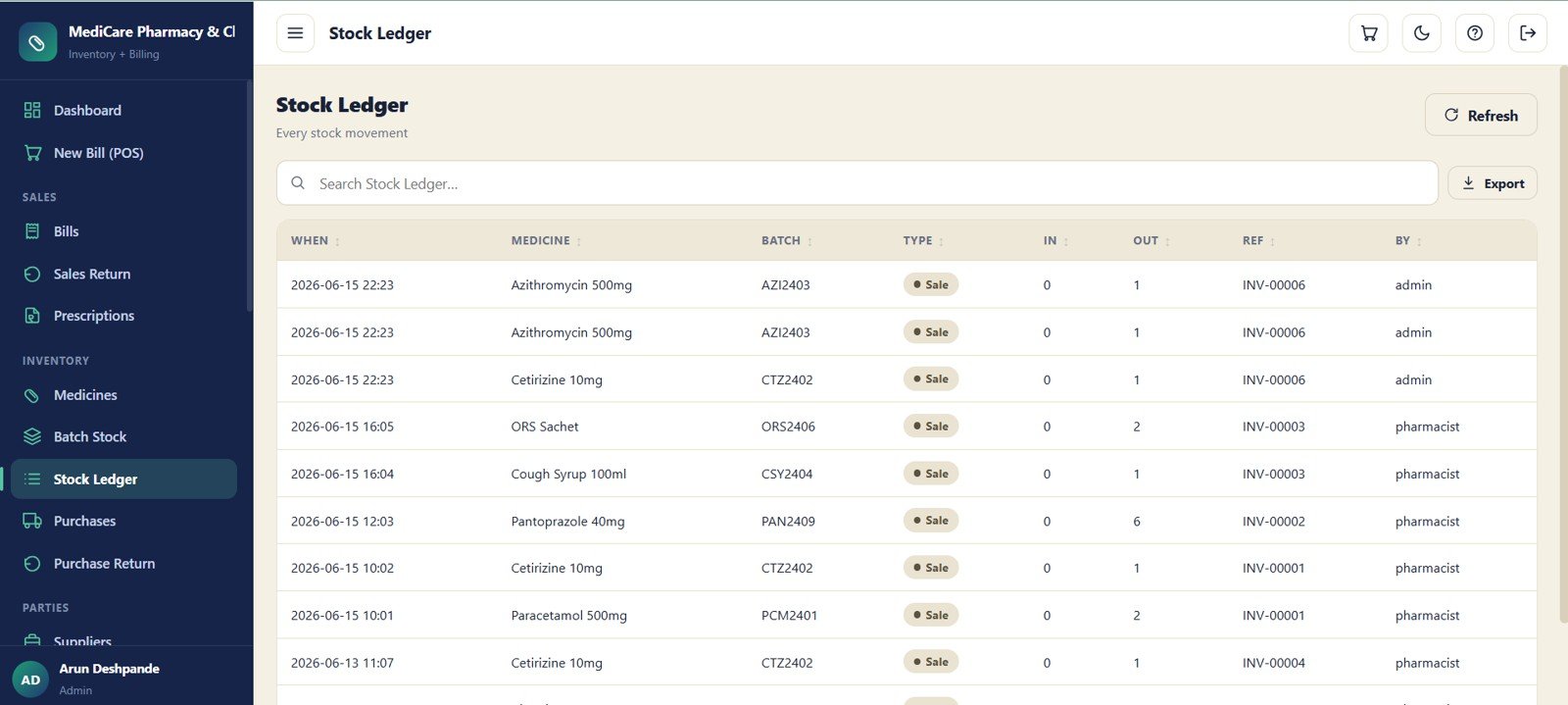Click the sidebar scrollbar

249,196
